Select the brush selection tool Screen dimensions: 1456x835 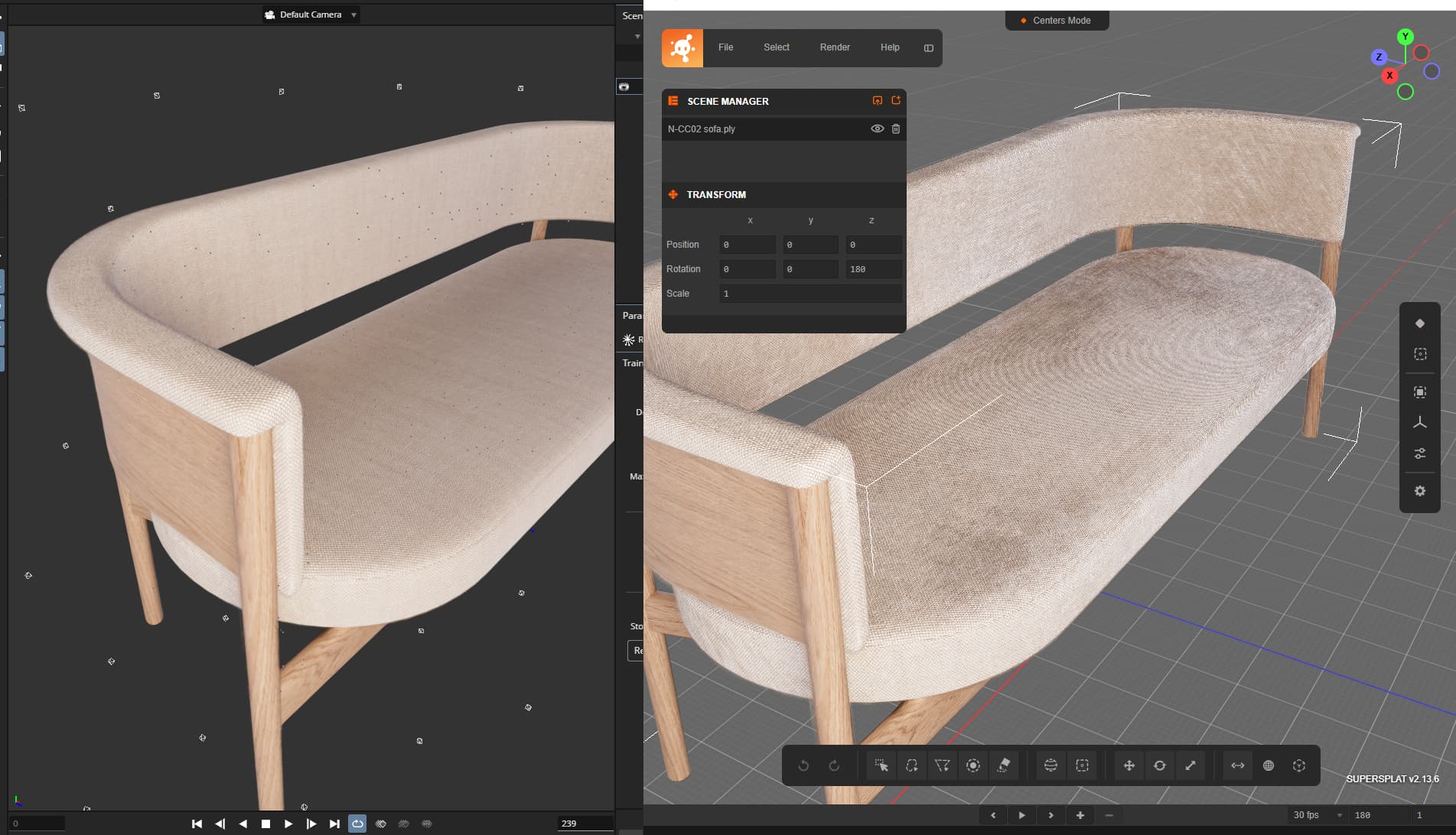pyautogui.click(x=972, y=765)
